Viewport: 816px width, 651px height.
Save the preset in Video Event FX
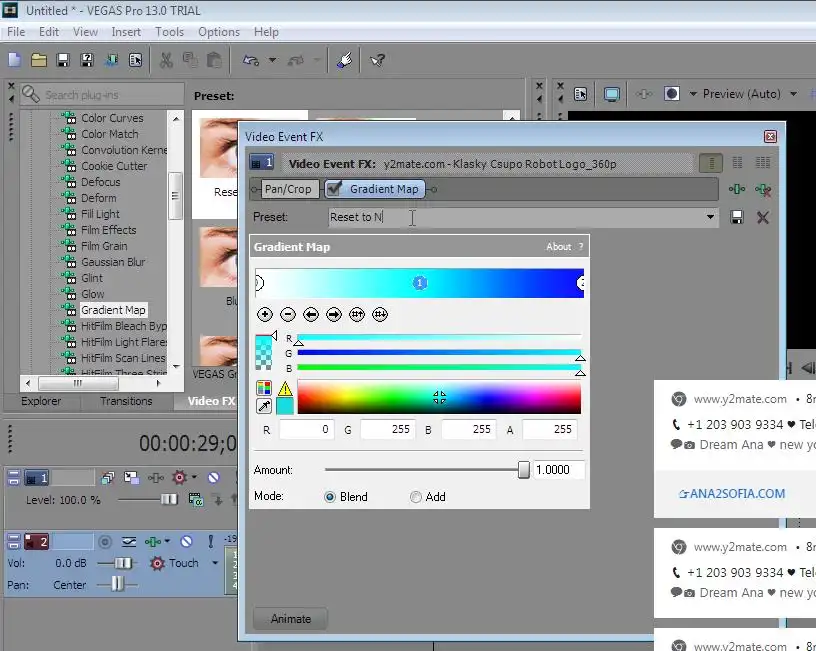737,217
